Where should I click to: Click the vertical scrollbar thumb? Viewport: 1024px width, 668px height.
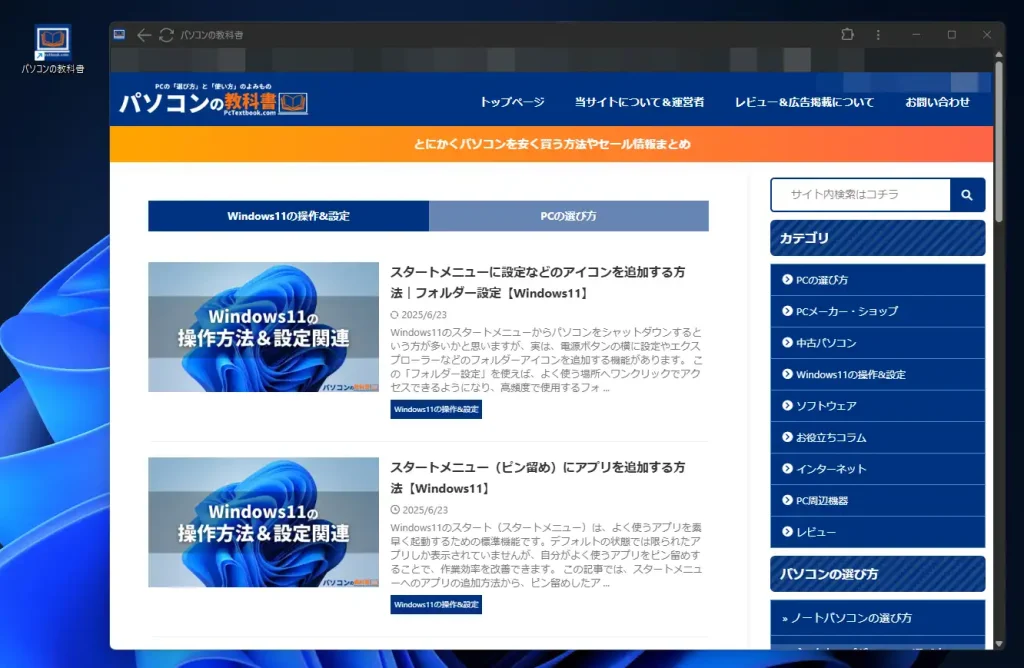tap(999, 141)
